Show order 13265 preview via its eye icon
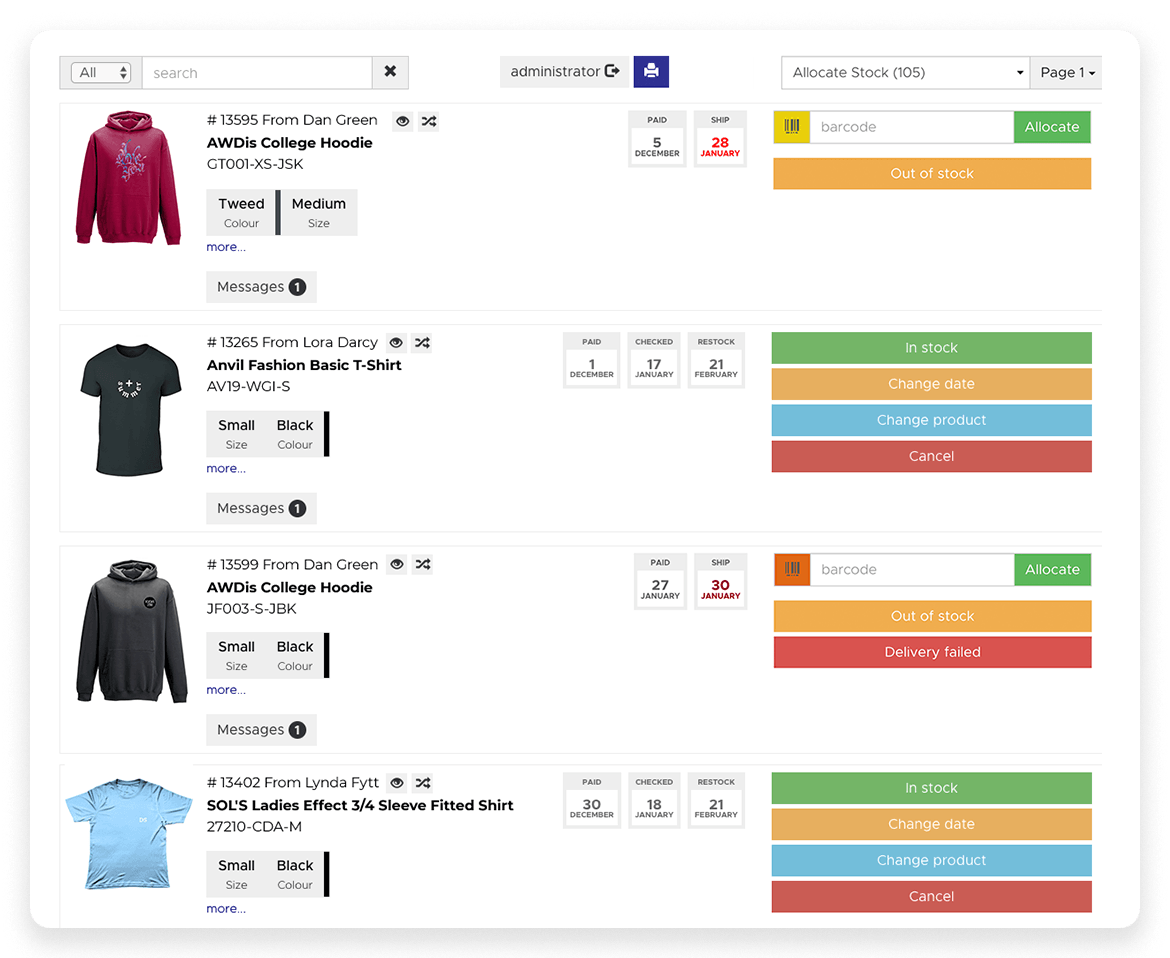 pos(396,342)
